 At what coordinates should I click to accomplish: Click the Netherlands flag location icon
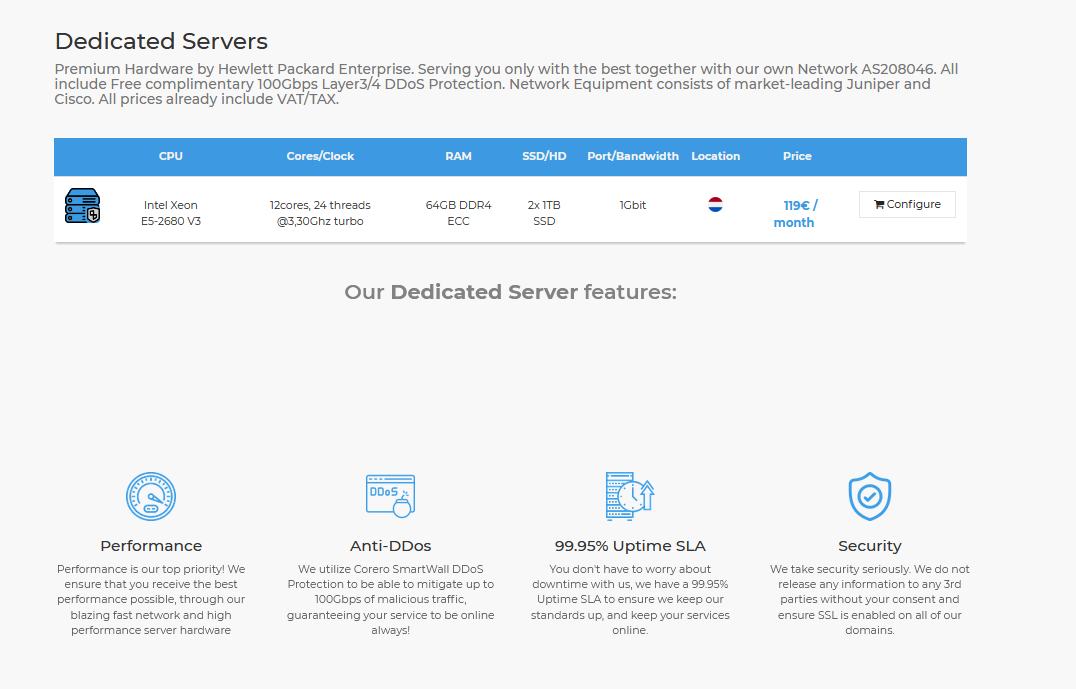click(715, 205)
